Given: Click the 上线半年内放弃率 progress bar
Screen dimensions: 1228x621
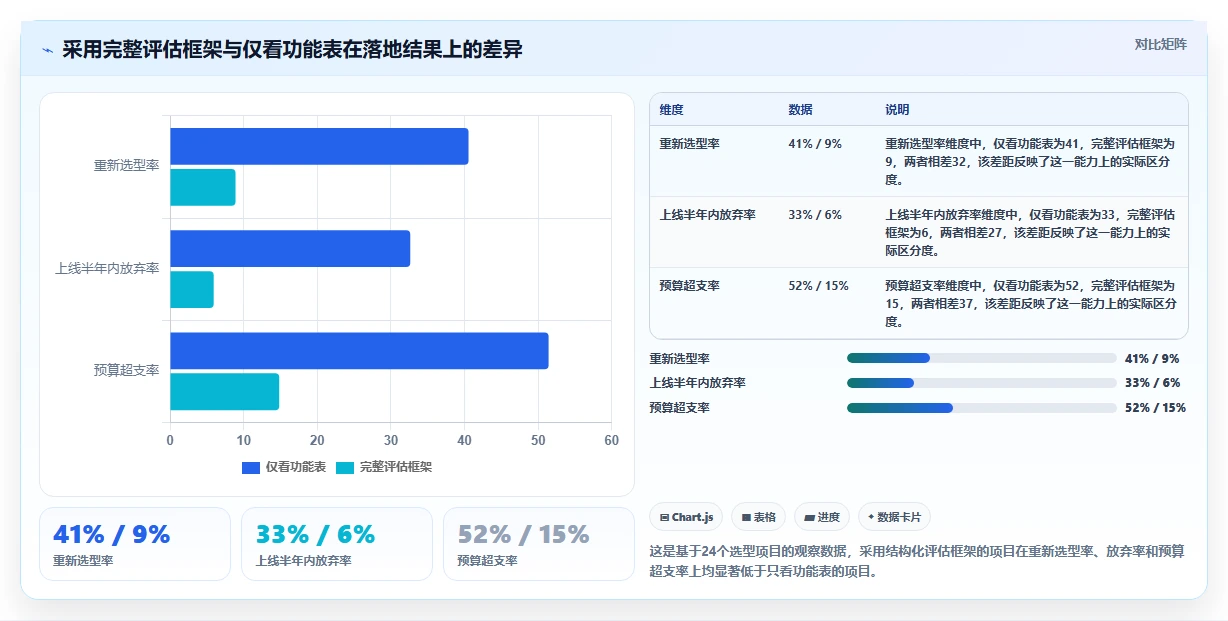Looking at the screenshot, I should (982, 383).
